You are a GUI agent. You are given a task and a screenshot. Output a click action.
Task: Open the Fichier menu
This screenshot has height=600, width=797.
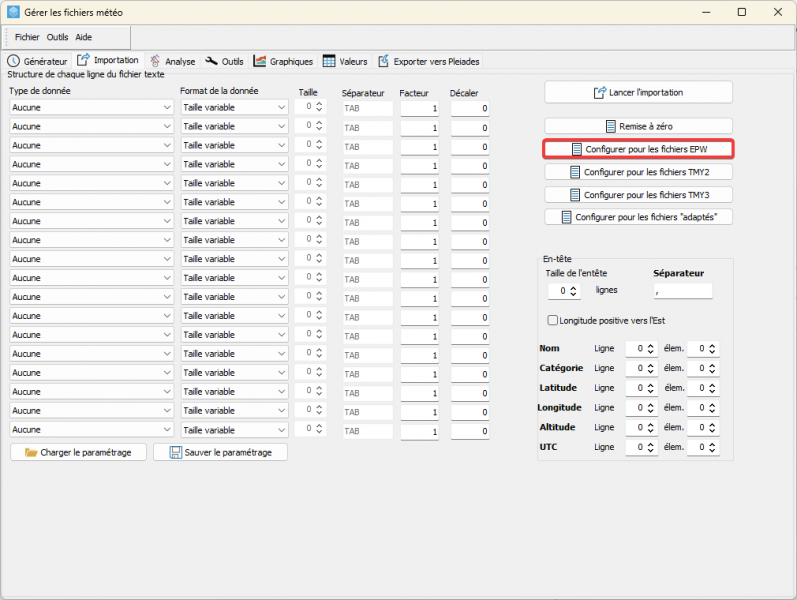[27, 37]
